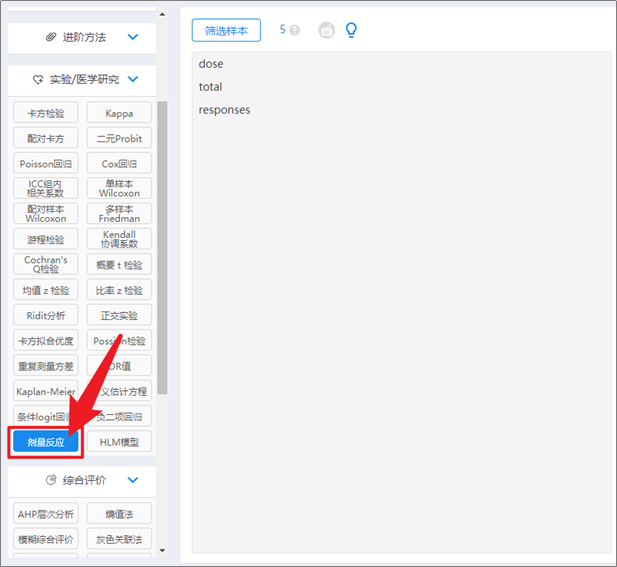Click the heart icon beside 实验/医学研究
This screenshot has width=617, height=567.
click(38, 79)
